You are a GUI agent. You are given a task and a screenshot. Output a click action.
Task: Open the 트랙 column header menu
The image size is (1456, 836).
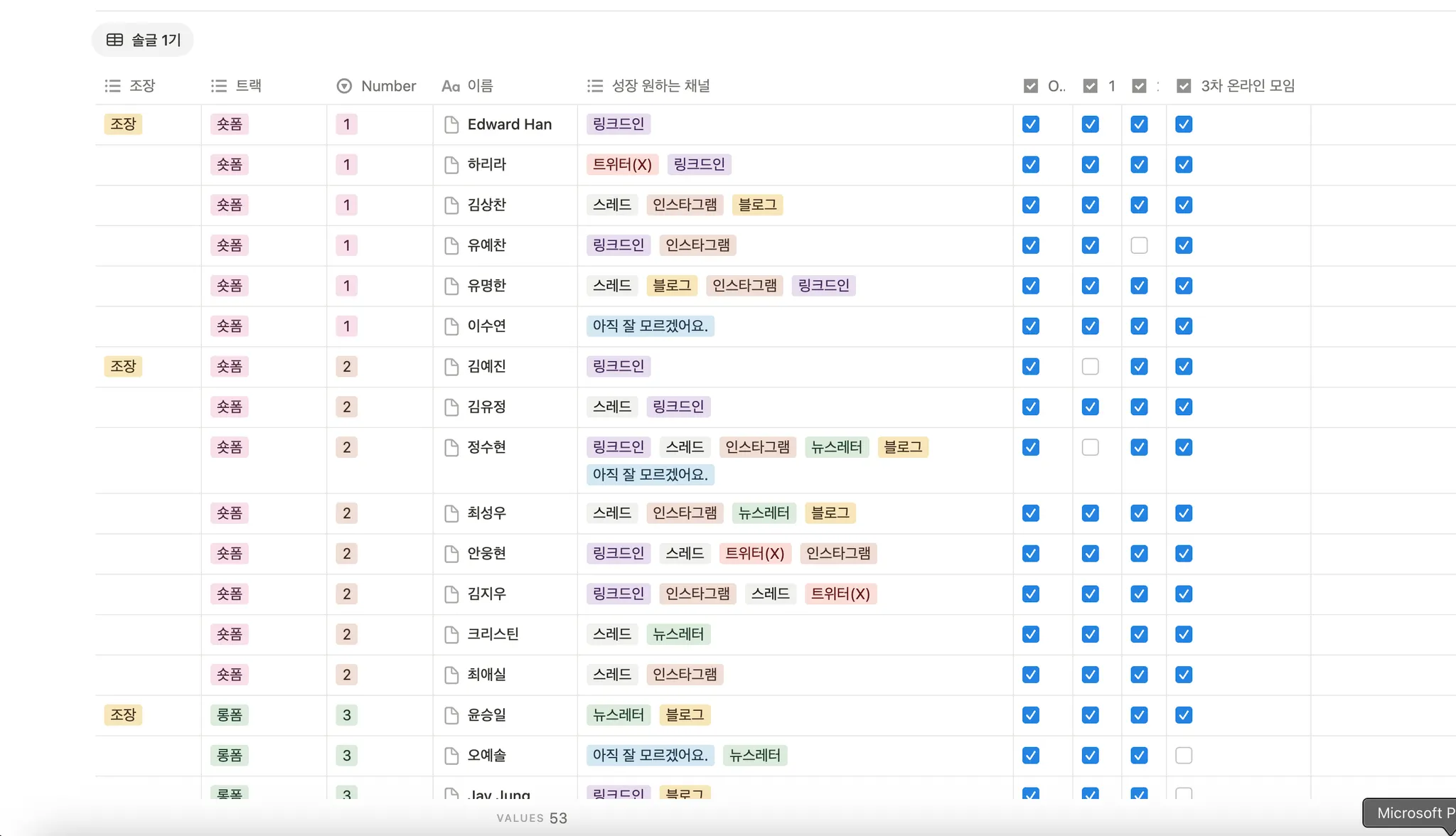248,86
